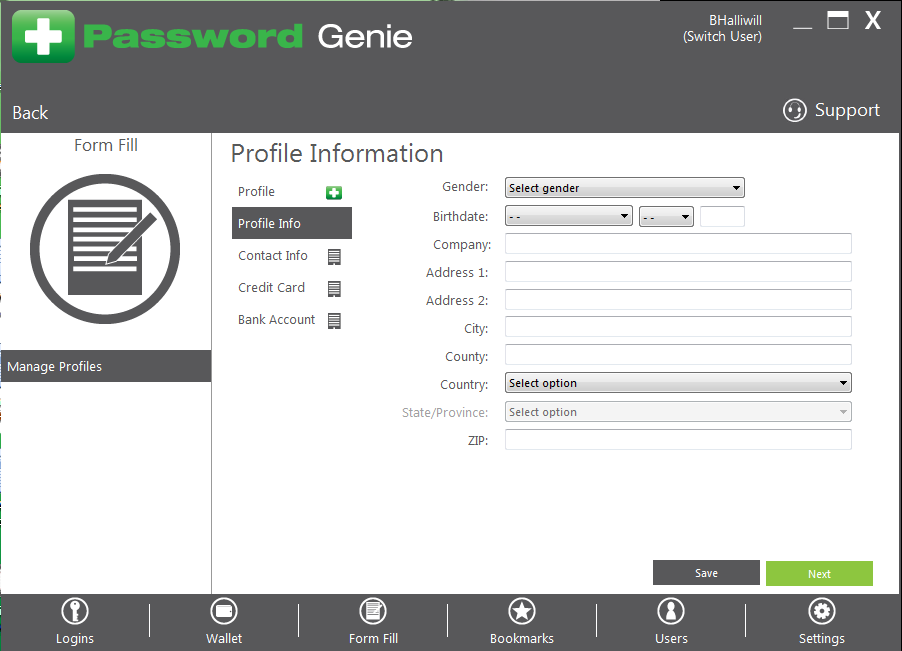Click the BHalliwill username text
This screenshot has width=902, height=651.
point(735,20)
